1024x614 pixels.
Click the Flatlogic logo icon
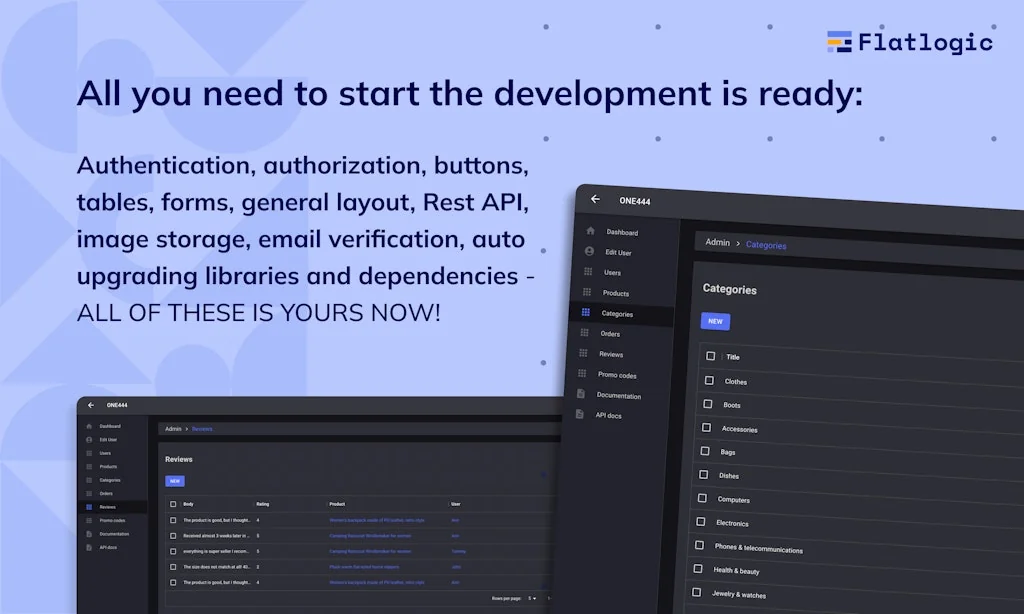[839, 42]
